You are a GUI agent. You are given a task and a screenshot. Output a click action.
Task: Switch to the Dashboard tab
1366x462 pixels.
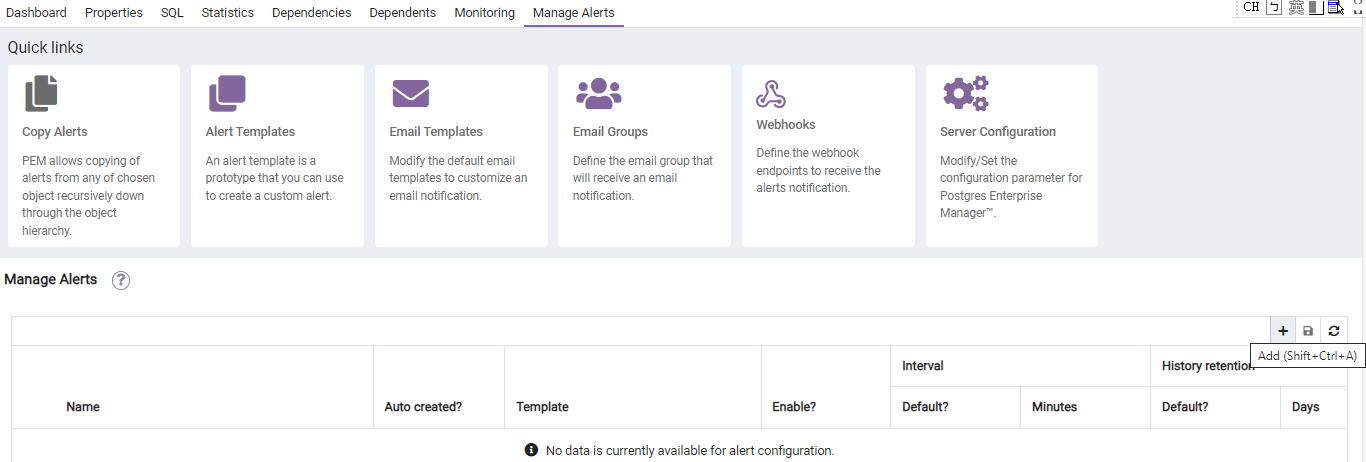click(36, 13)
